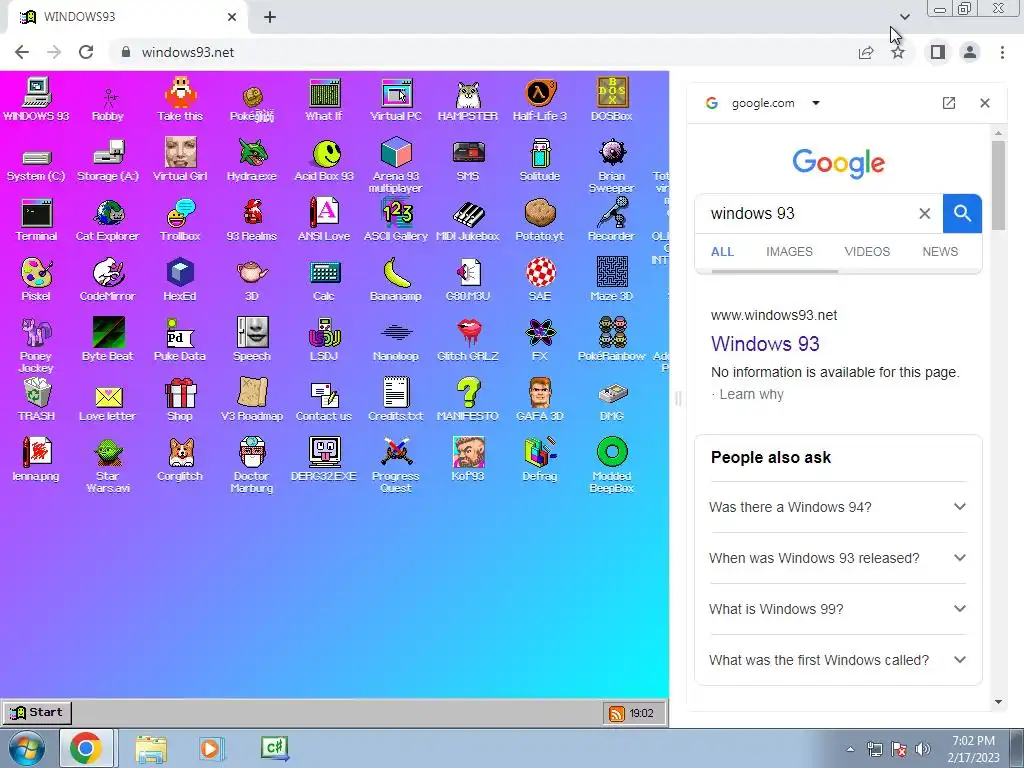The image size is (1024, 768).
Task: Open side panel page in new tab
Action: (x=948, y=103)
